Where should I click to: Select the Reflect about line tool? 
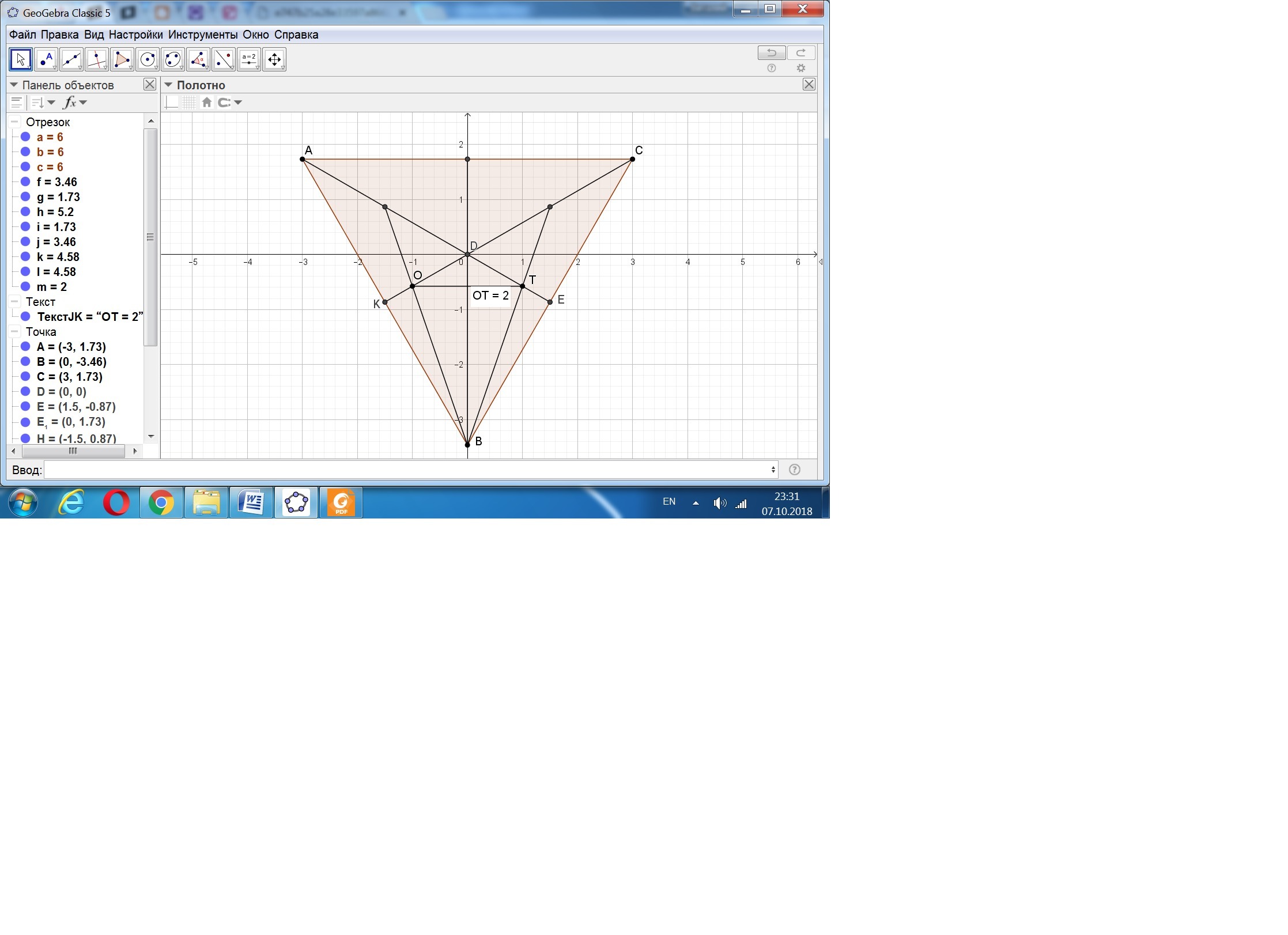pos(224,59)
